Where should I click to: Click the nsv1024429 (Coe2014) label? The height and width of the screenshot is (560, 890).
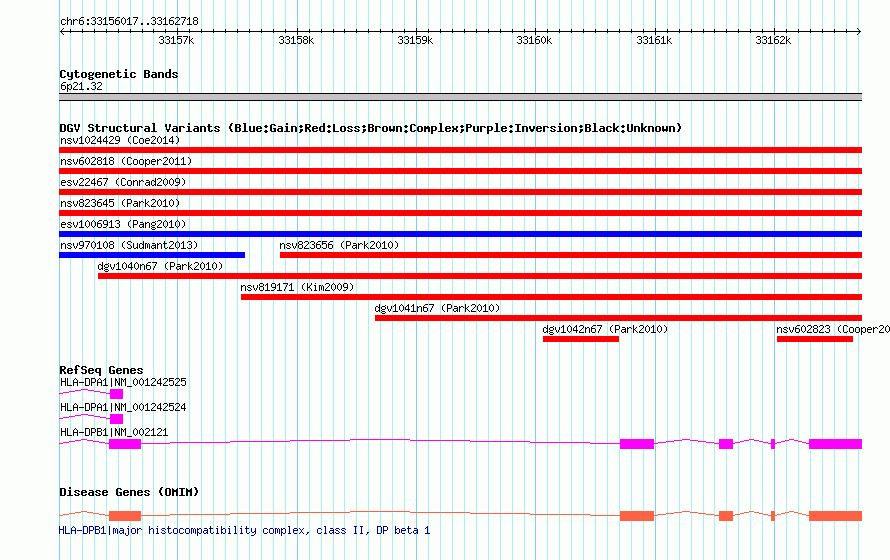120,140
